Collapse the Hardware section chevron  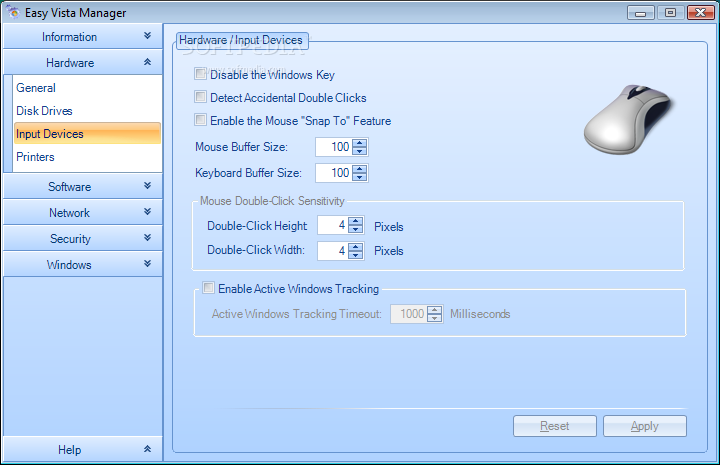(147, 62)
